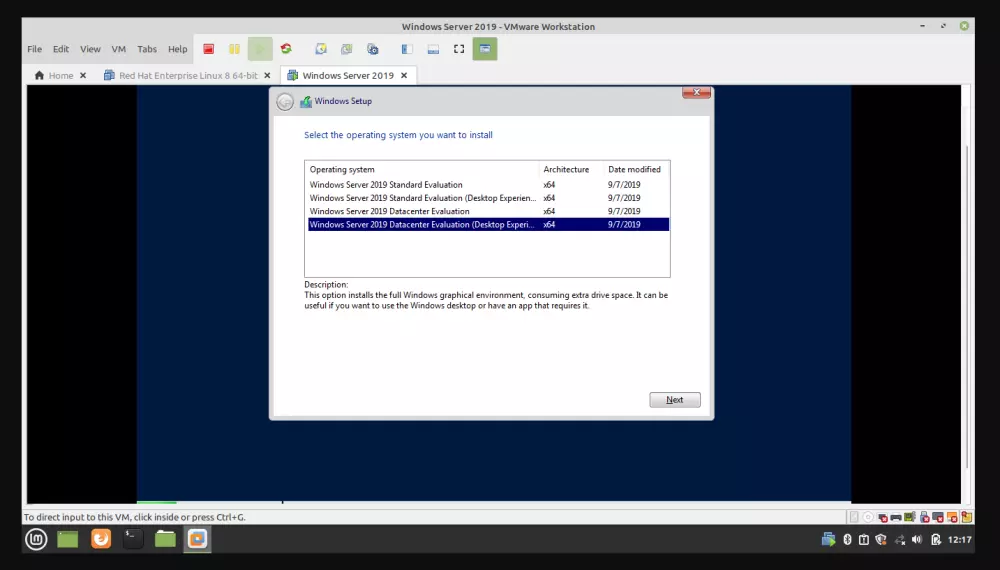Click the VMware tray icon
The height and width of the screenshot is (570, 1000).
[828, 539]
